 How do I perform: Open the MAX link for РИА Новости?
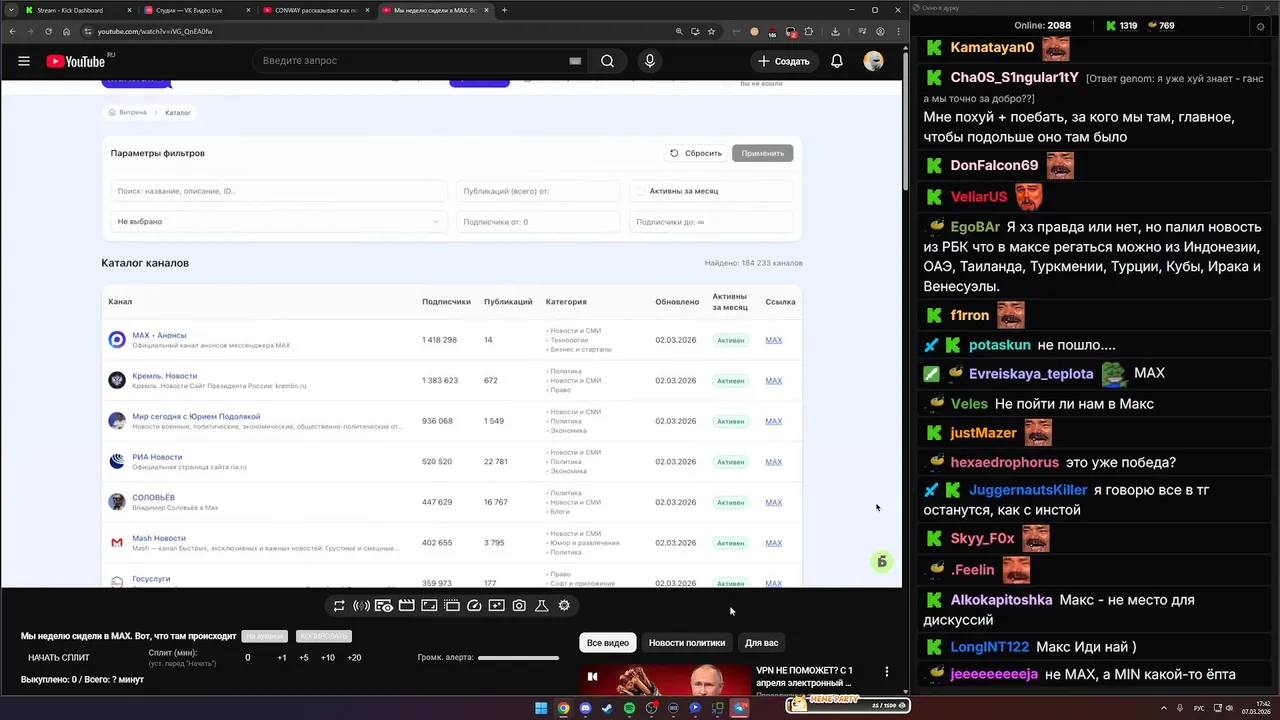point(774,462)
